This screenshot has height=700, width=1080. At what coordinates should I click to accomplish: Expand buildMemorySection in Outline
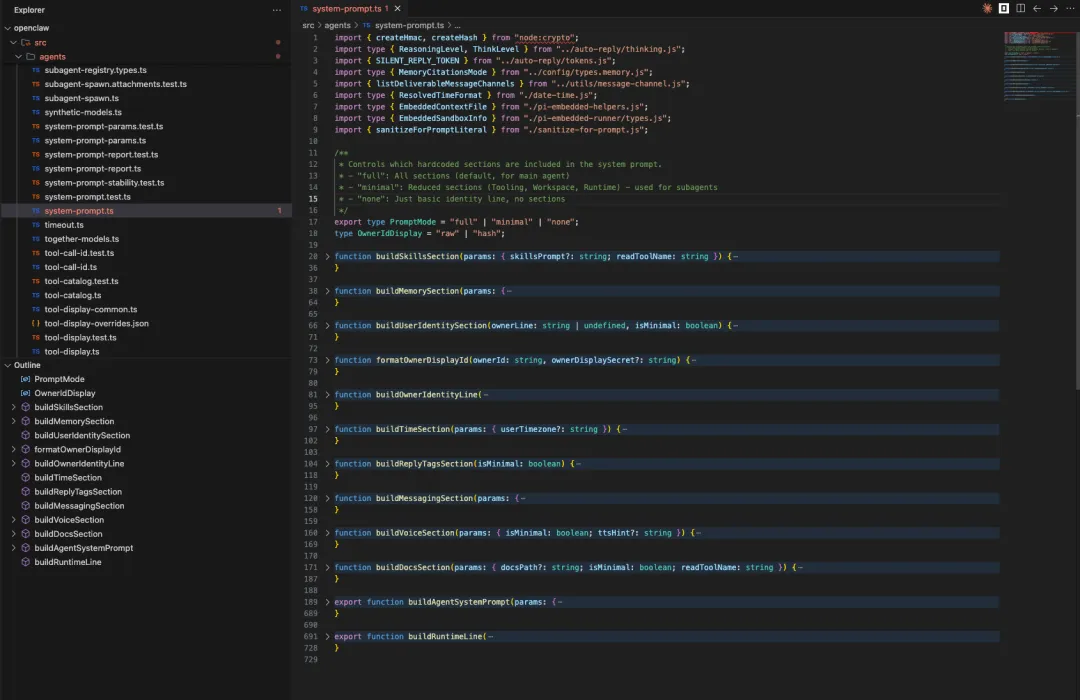(13, 421)
